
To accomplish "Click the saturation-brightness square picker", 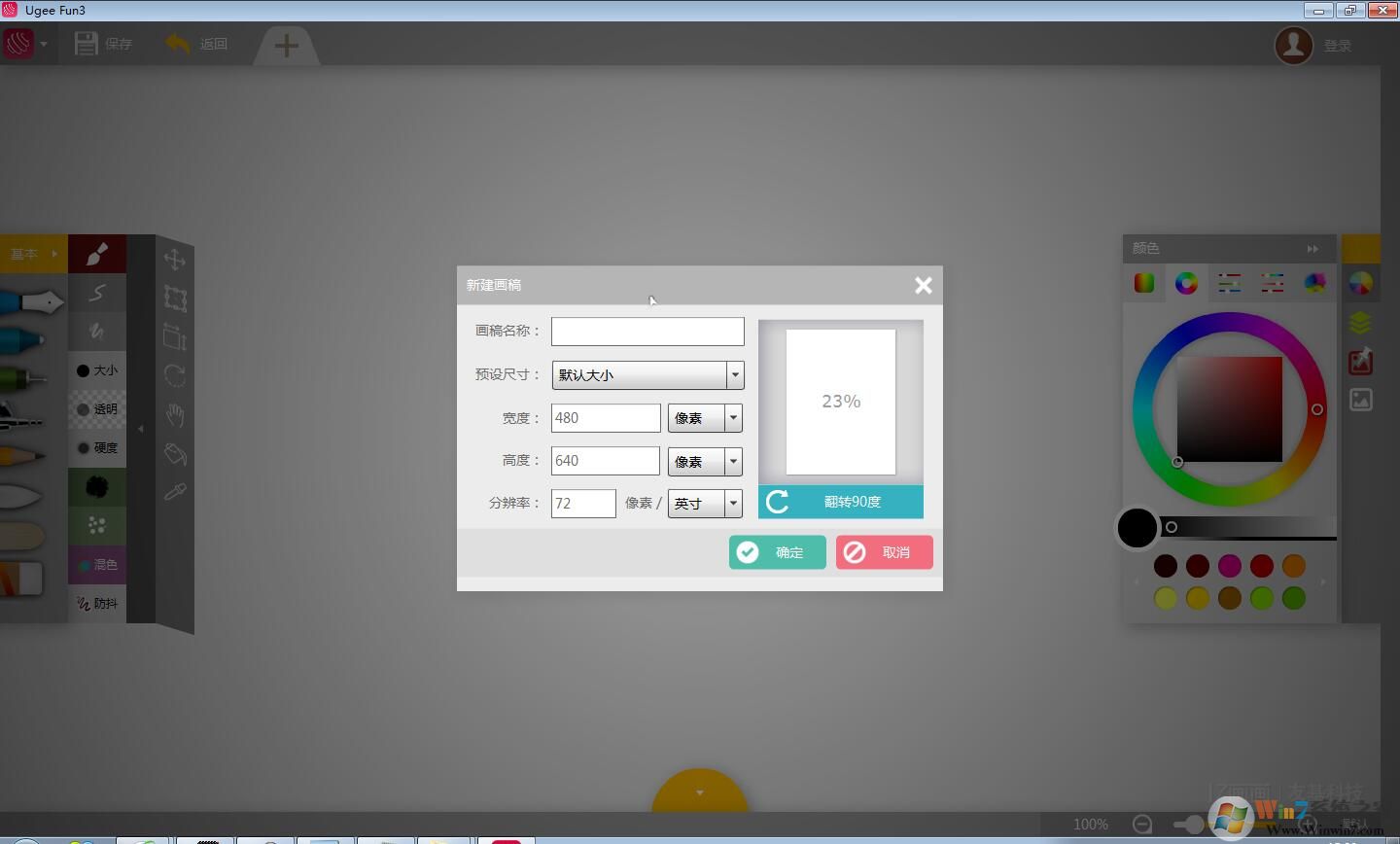I will (1230, 409).
